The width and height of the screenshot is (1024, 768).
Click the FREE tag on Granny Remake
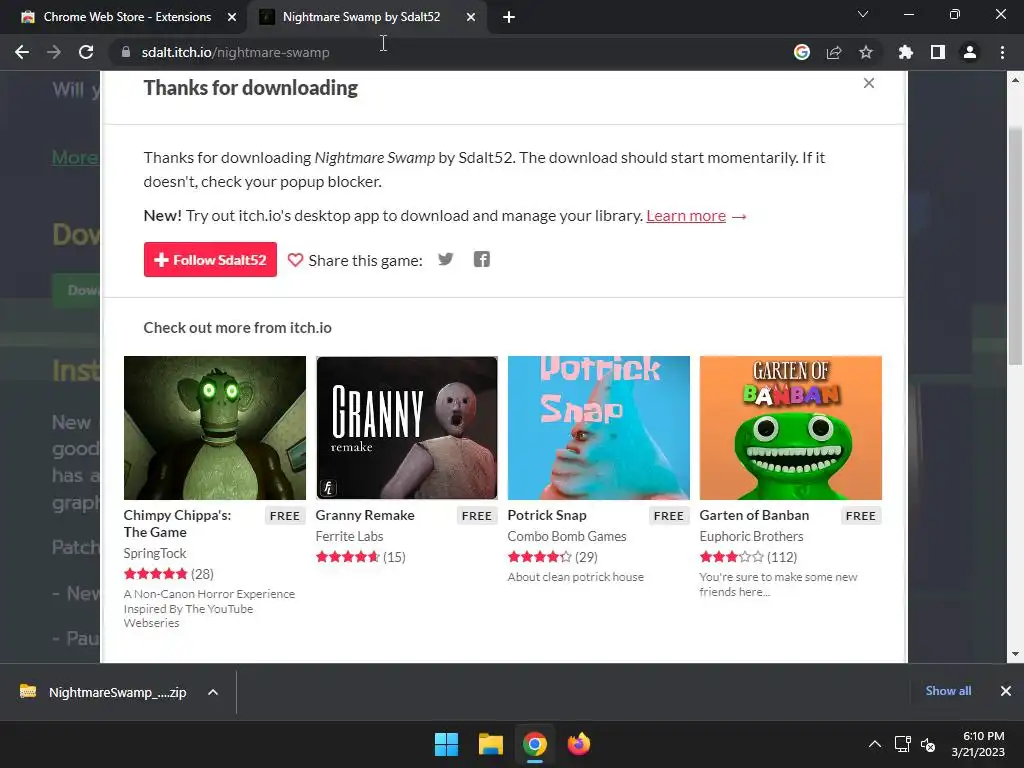point(477,516)
